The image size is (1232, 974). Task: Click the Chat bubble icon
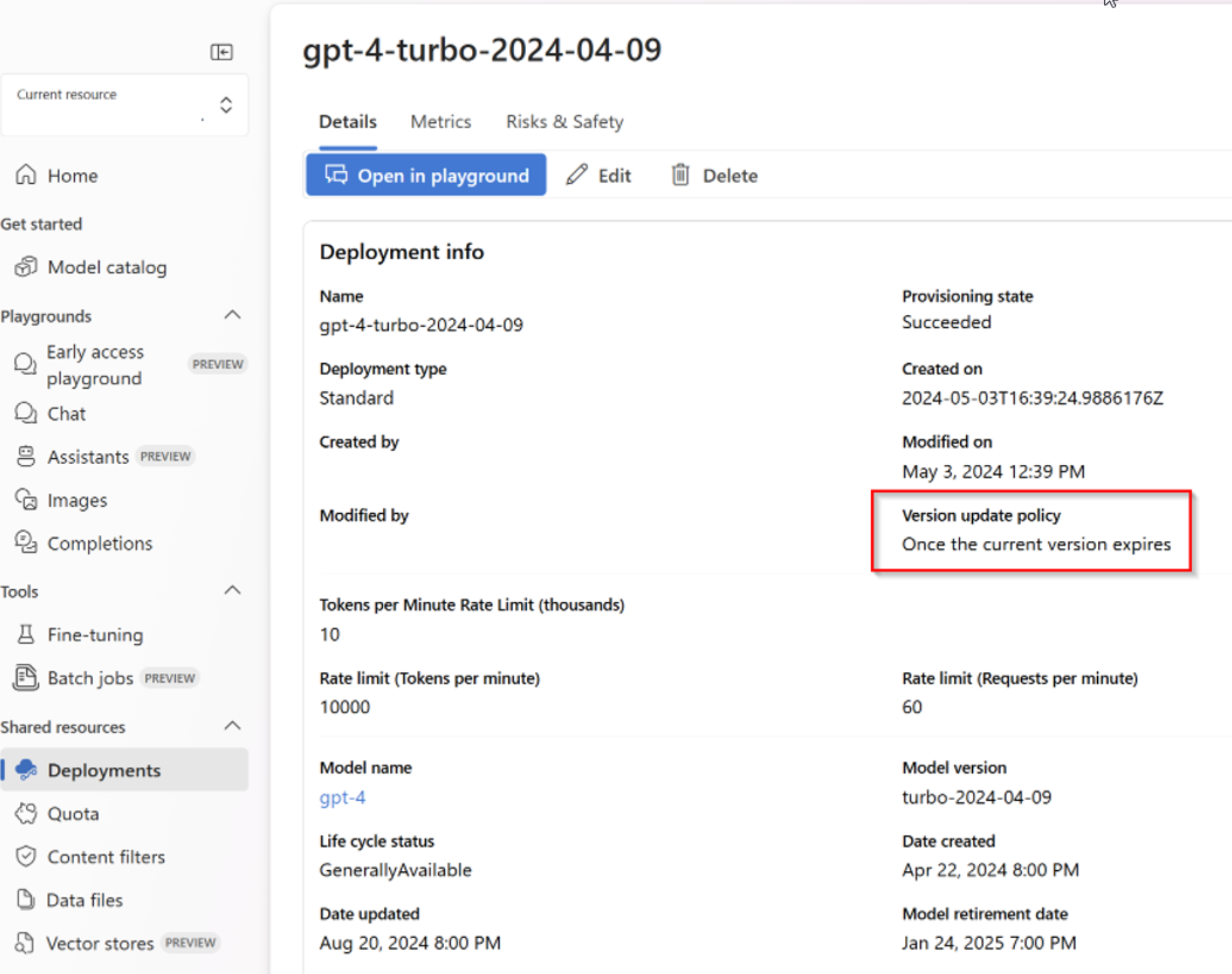pyautogui.click(x=26, y=413)
